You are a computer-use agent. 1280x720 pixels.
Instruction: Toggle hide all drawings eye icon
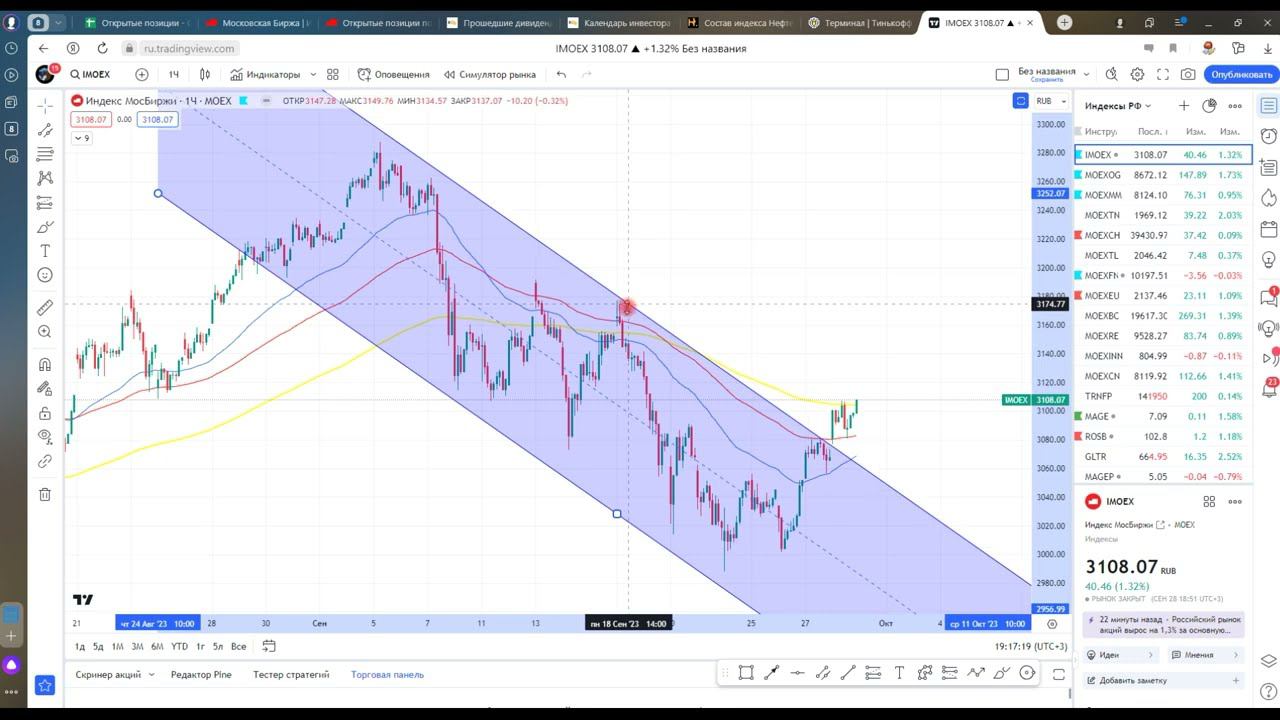pos(45,437)
